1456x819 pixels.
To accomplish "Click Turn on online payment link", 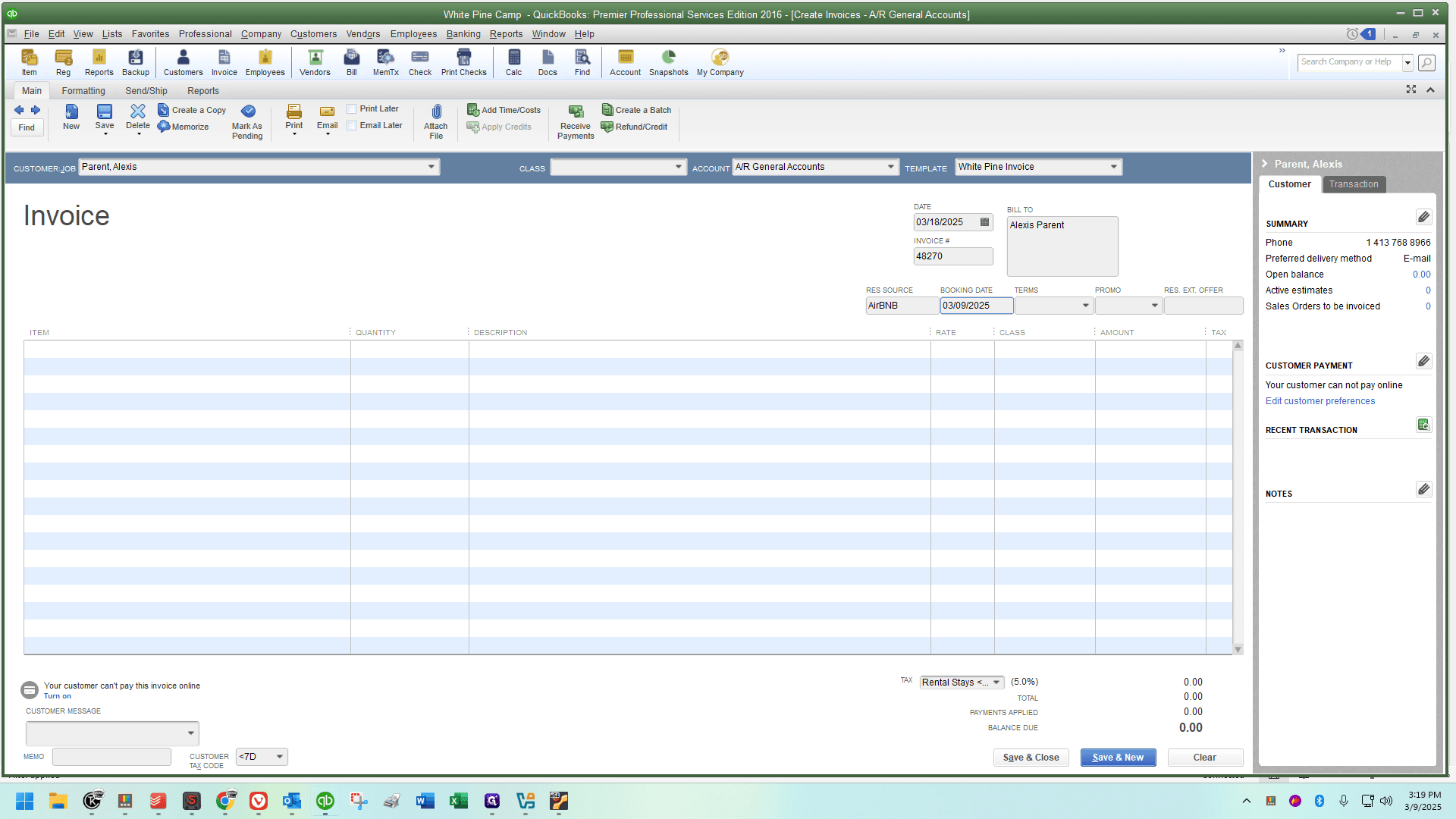I will pos(58,696).
